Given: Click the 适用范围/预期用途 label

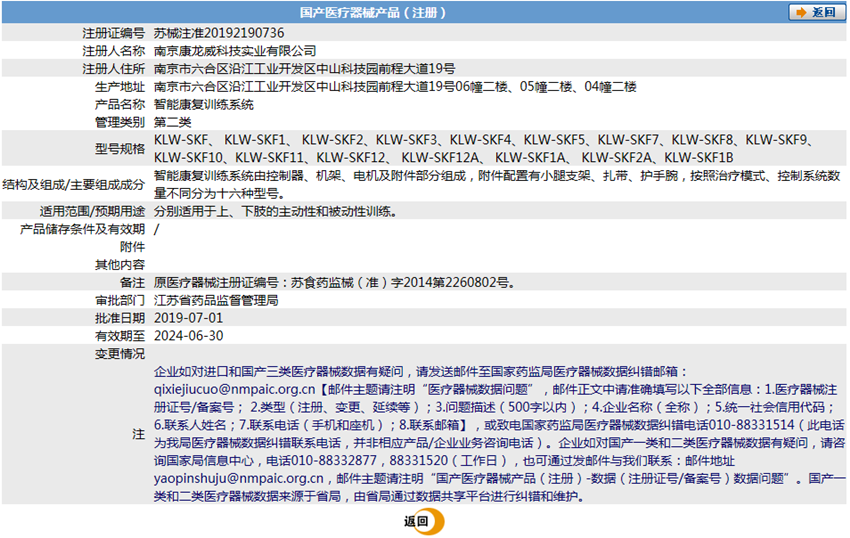Looking at the screenshot, I should click(92, 212).
